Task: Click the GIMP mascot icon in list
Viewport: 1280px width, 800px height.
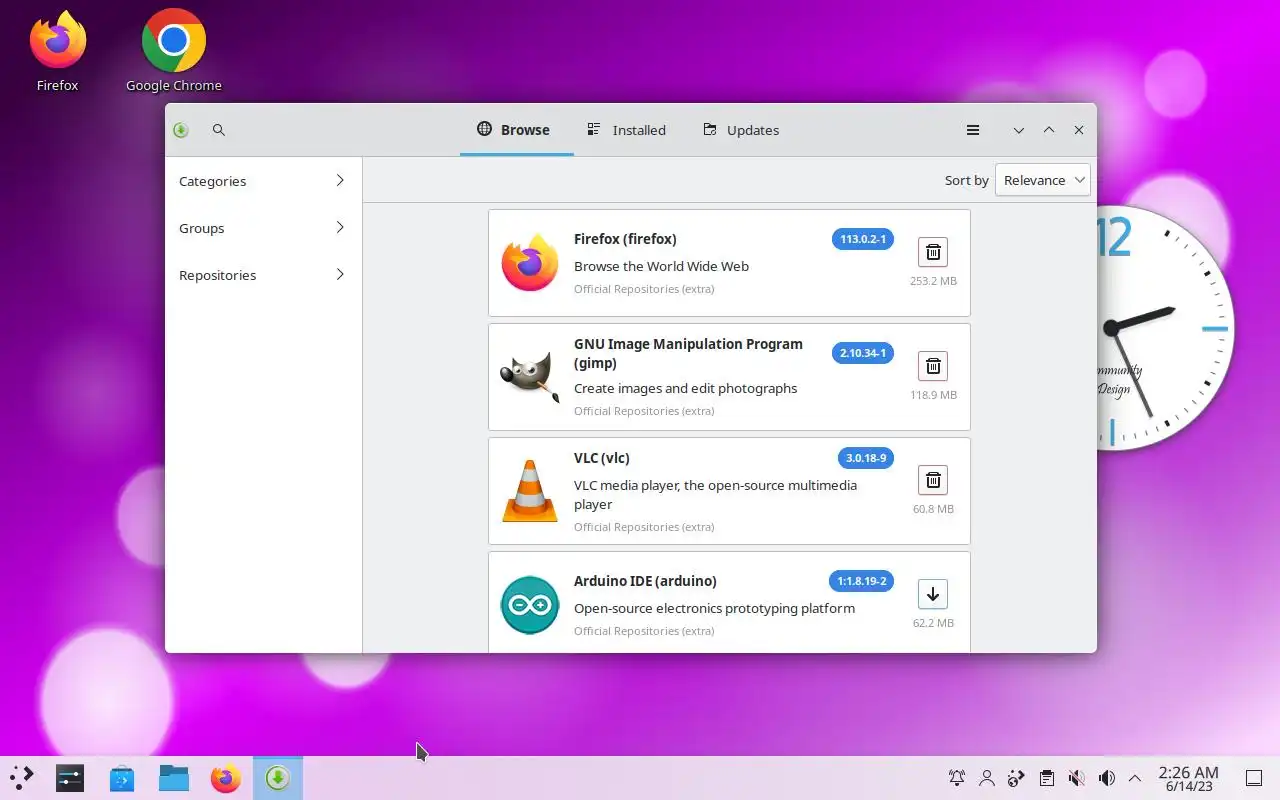Action: coord(530,377)
